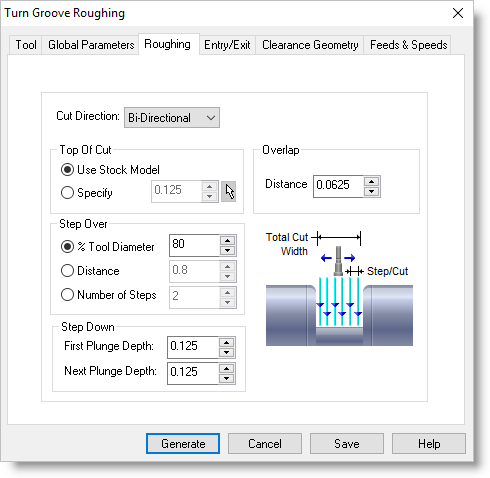Click the Next Plunge Depth field
Viewport: 490px width, 478px height.
click(193, 373)
